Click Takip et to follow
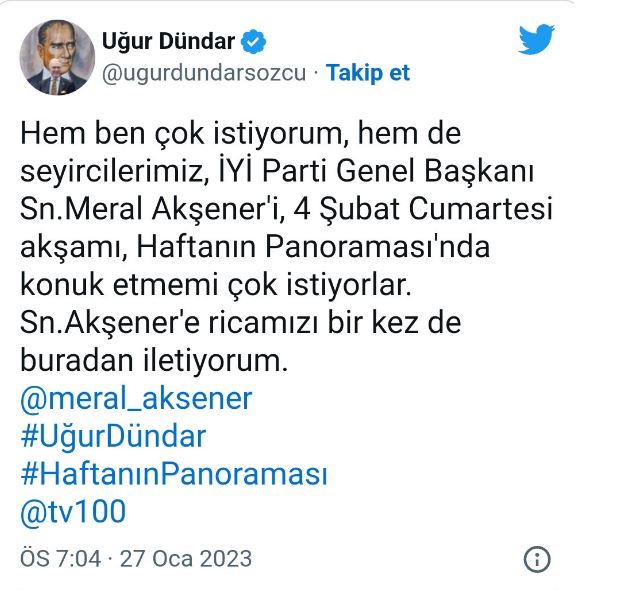Image resolution: width=618 pixels, height=590 pixels. point(368,73)
